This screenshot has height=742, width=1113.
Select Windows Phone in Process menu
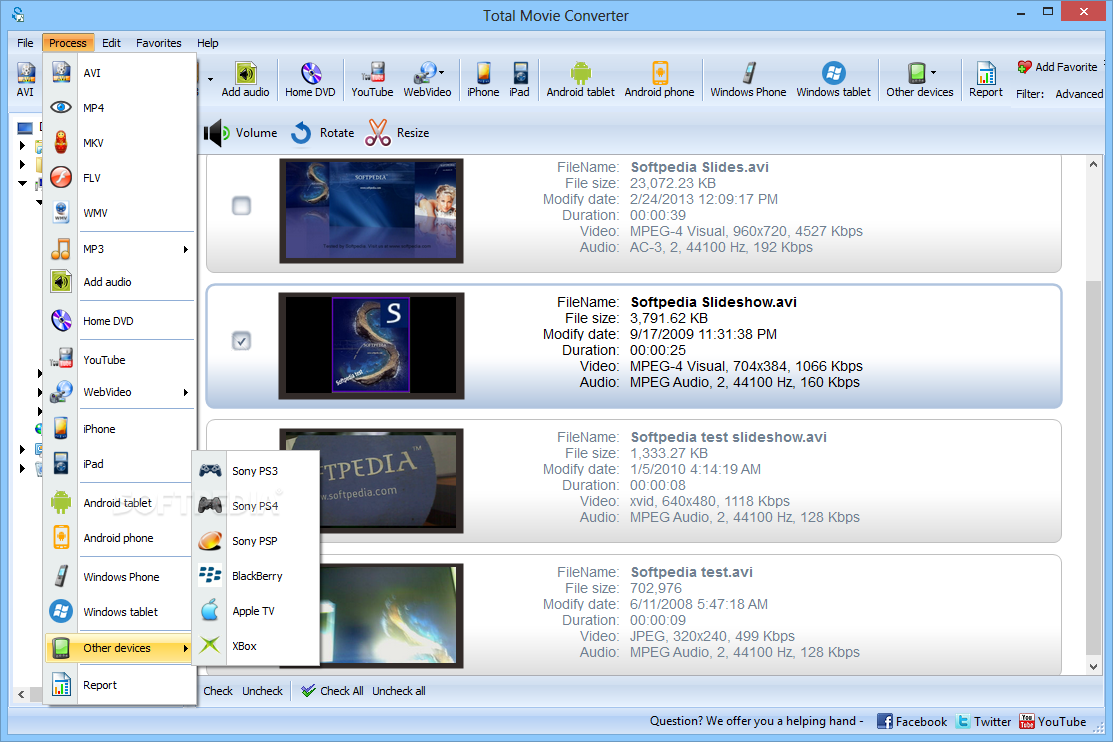[119, 577]
